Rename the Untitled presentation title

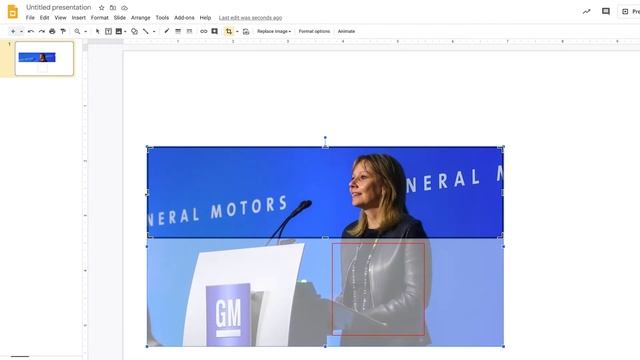[59, 7]
